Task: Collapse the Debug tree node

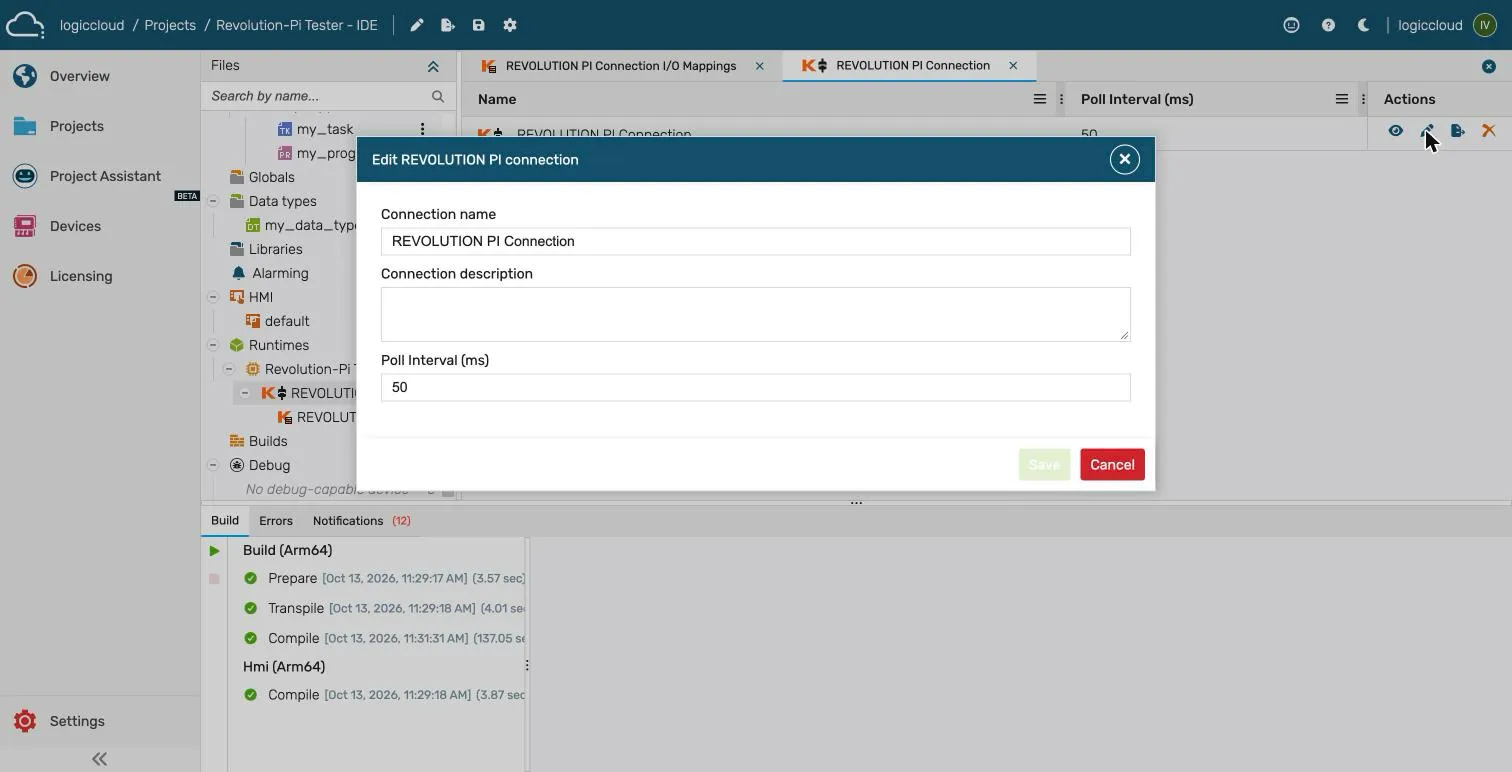Action: click(213, 465)
